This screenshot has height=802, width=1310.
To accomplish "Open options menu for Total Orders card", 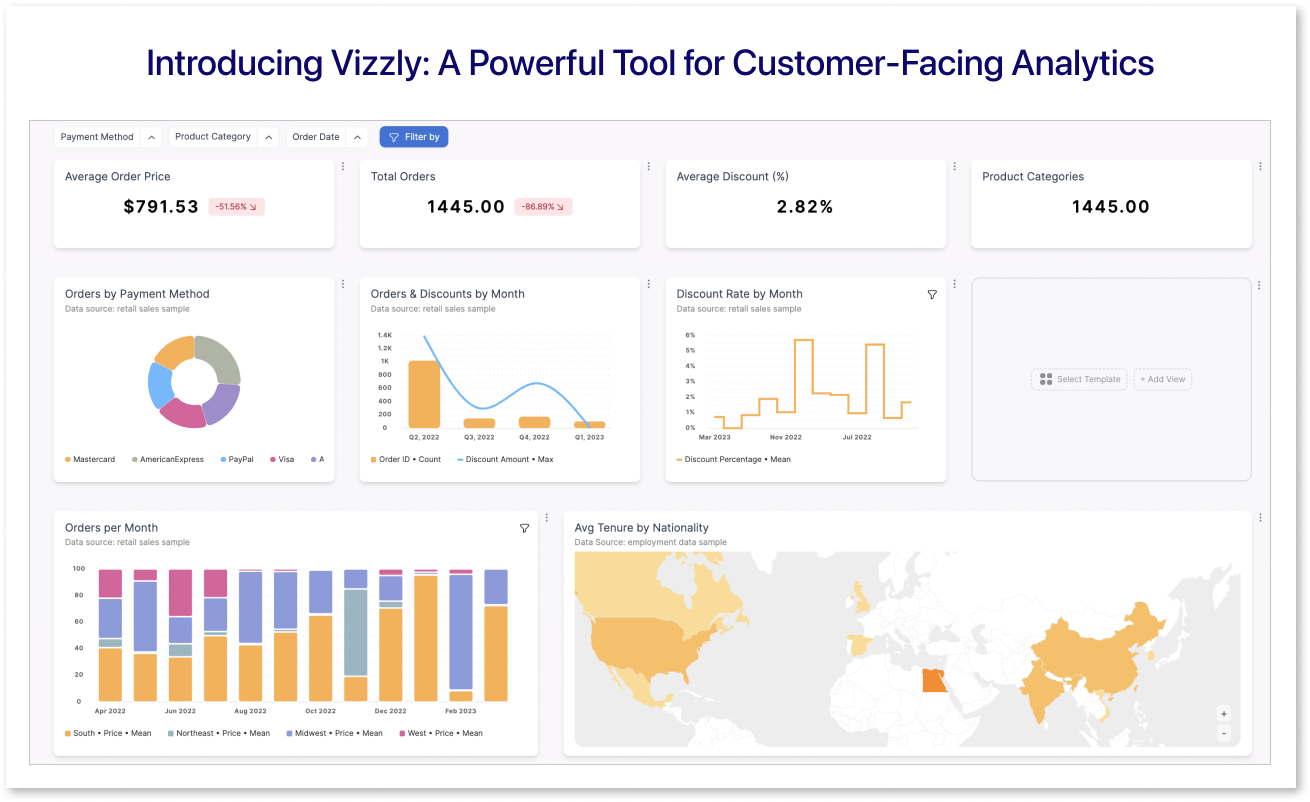I will (649, 167).
